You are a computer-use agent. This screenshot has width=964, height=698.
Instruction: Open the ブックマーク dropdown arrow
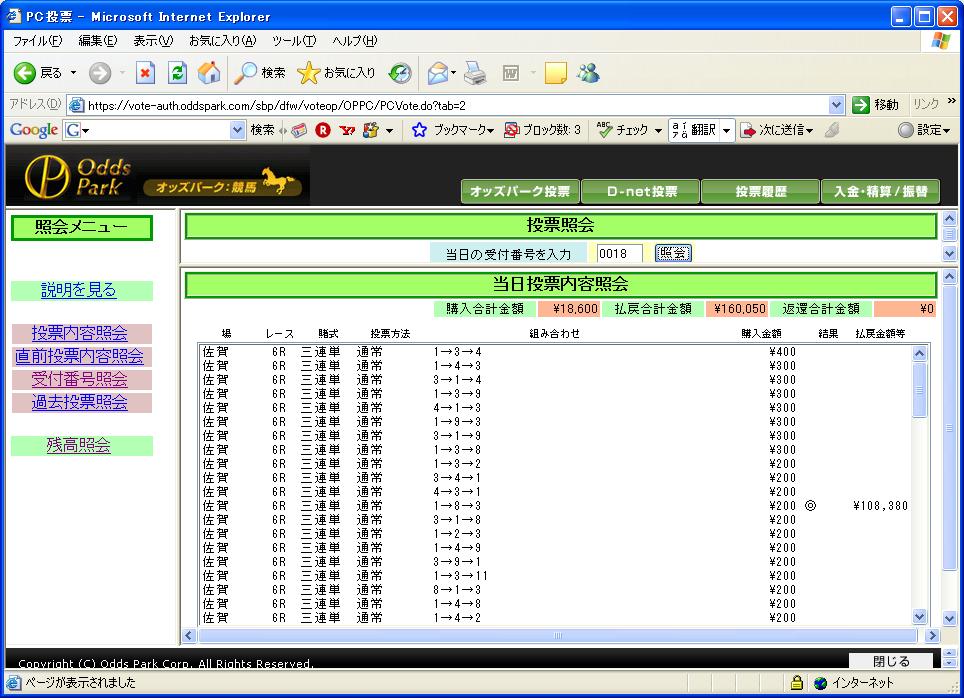[490, 130]
